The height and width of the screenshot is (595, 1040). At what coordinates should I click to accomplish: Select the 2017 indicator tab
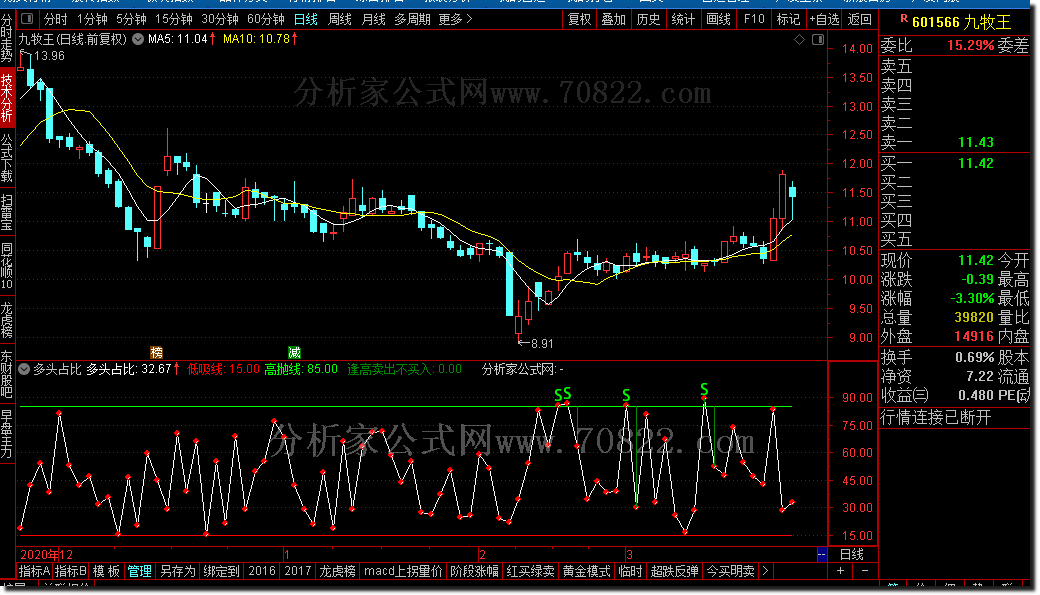click(x=298, y=570)
